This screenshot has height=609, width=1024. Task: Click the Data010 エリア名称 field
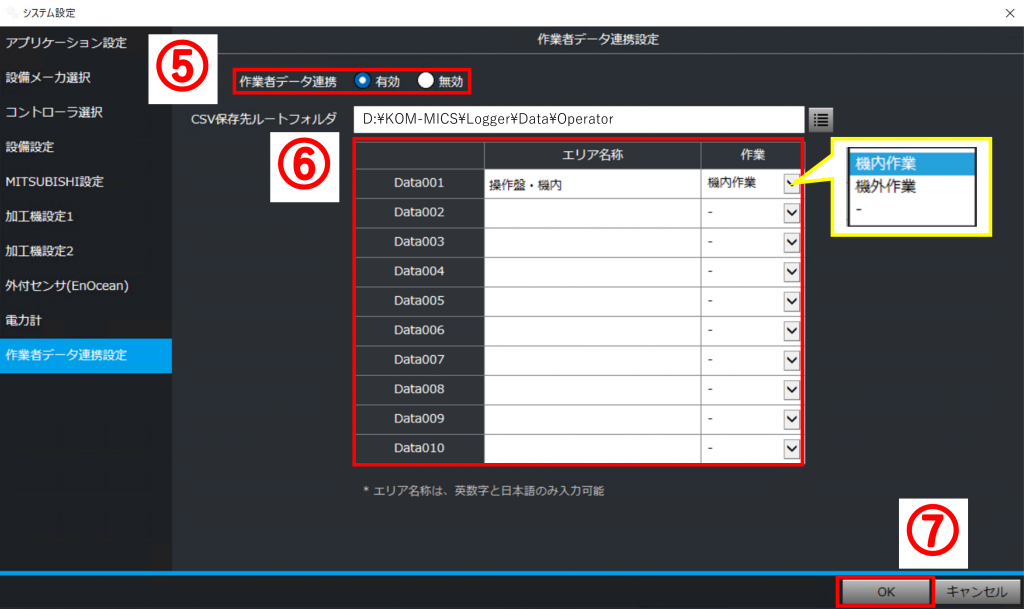click(592, 448)
